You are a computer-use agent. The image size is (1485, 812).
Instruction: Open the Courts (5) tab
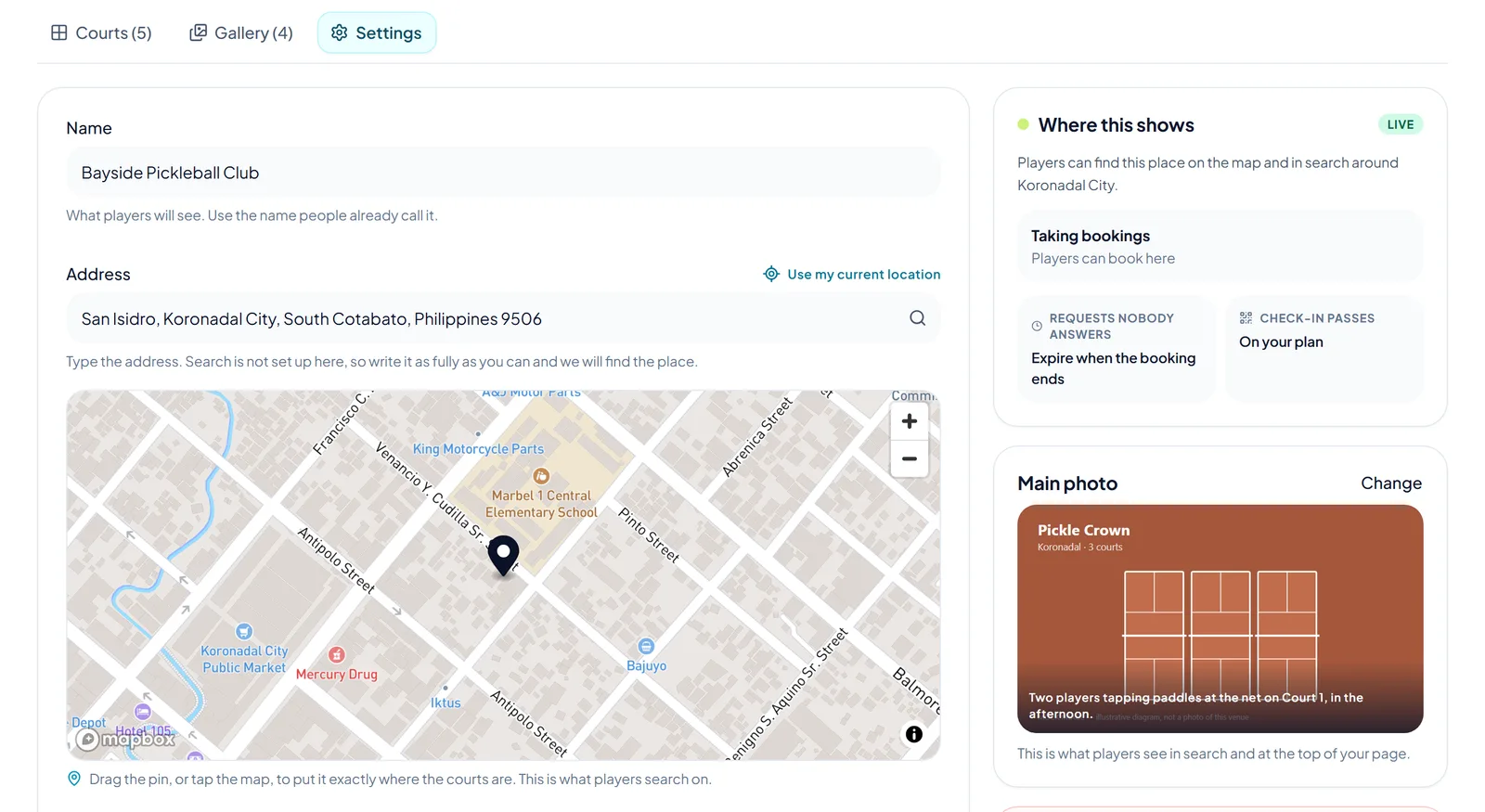(x=100, y=32)
